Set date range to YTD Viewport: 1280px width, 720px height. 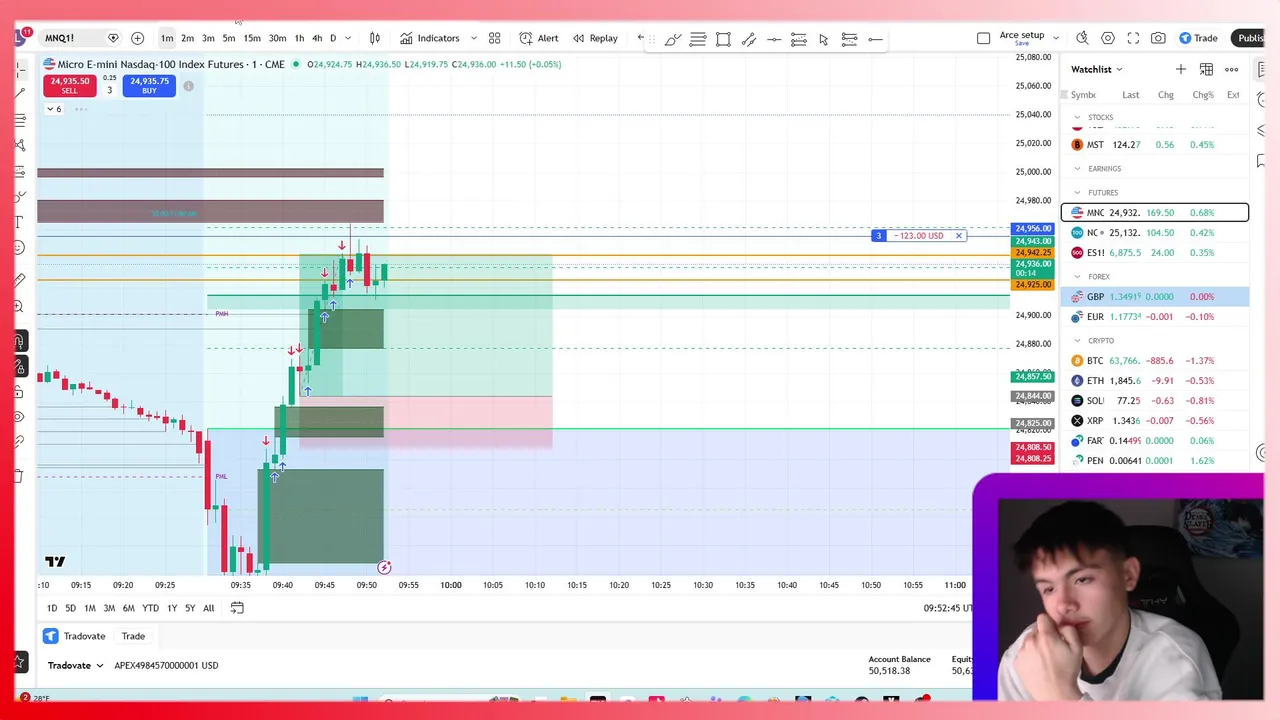(x=150, y=608)
